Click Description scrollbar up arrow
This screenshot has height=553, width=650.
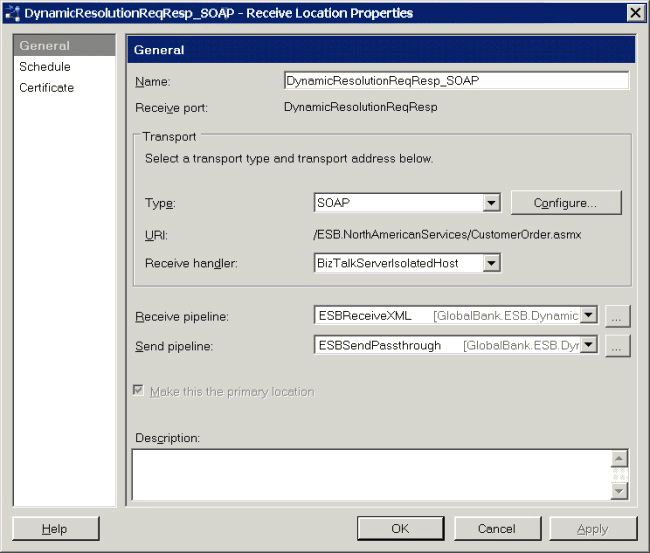tap(619, 458)
